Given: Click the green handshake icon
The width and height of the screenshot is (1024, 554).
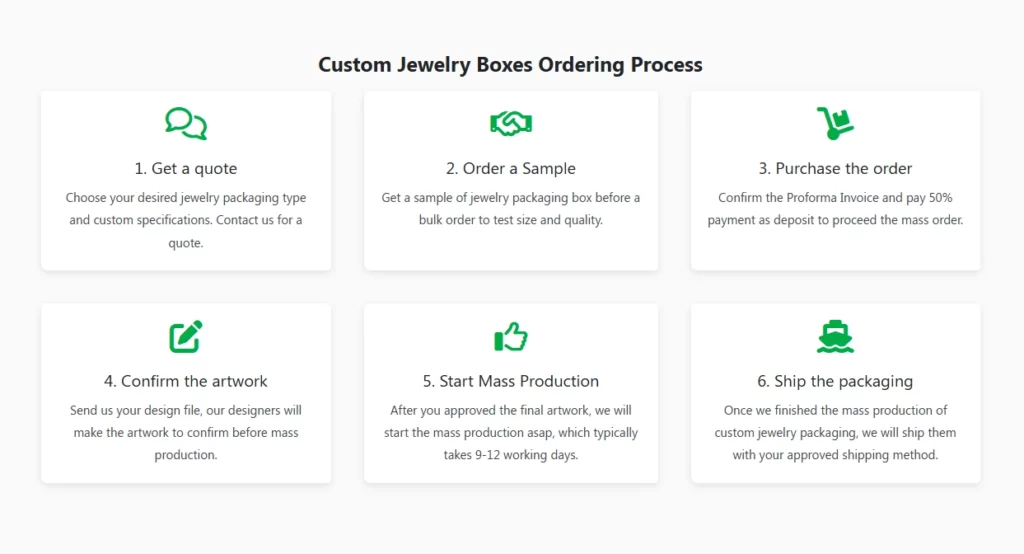Looking at the screenshot, I should click(x=511, y=123).
